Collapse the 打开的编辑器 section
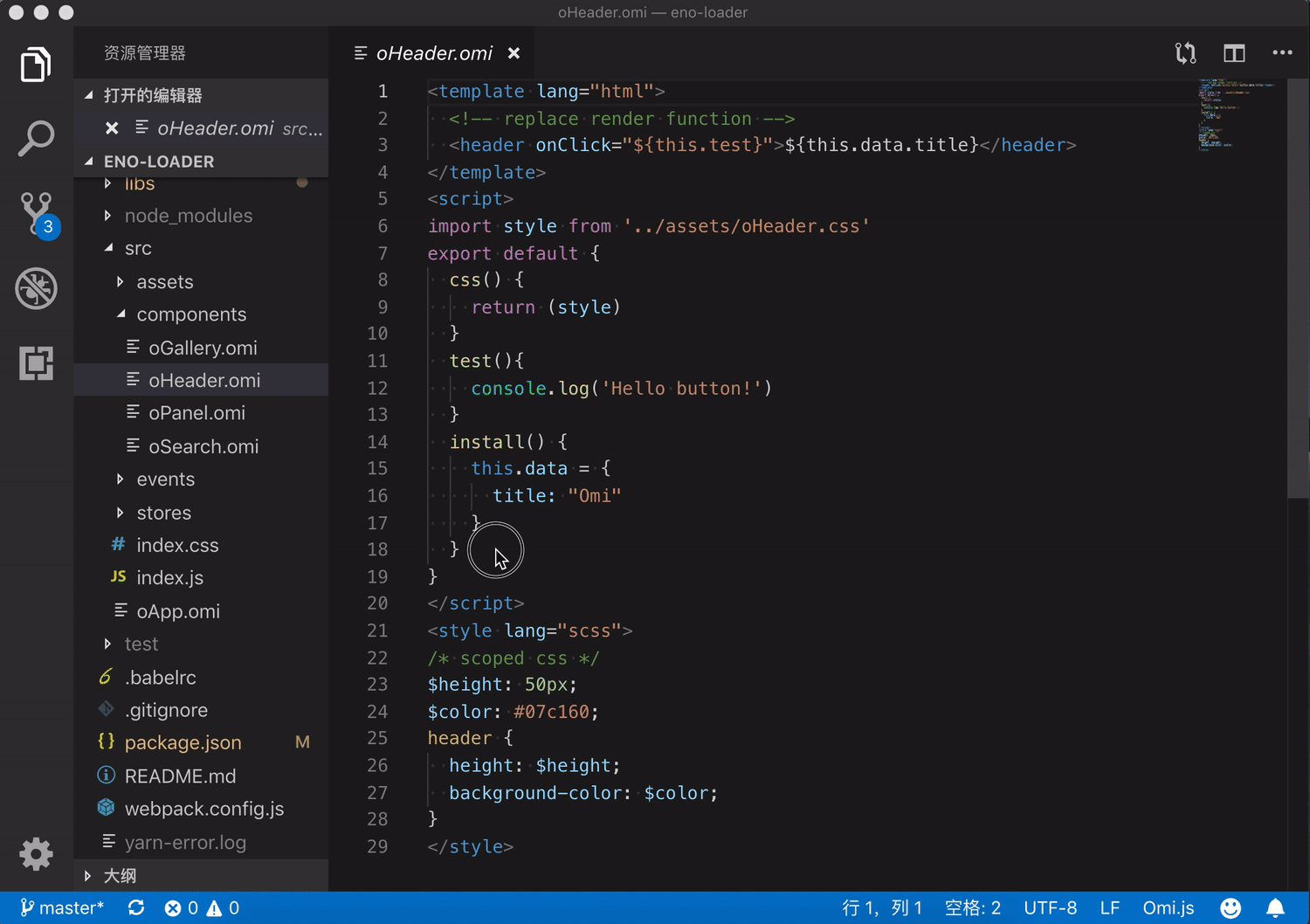 pos(201,95)
